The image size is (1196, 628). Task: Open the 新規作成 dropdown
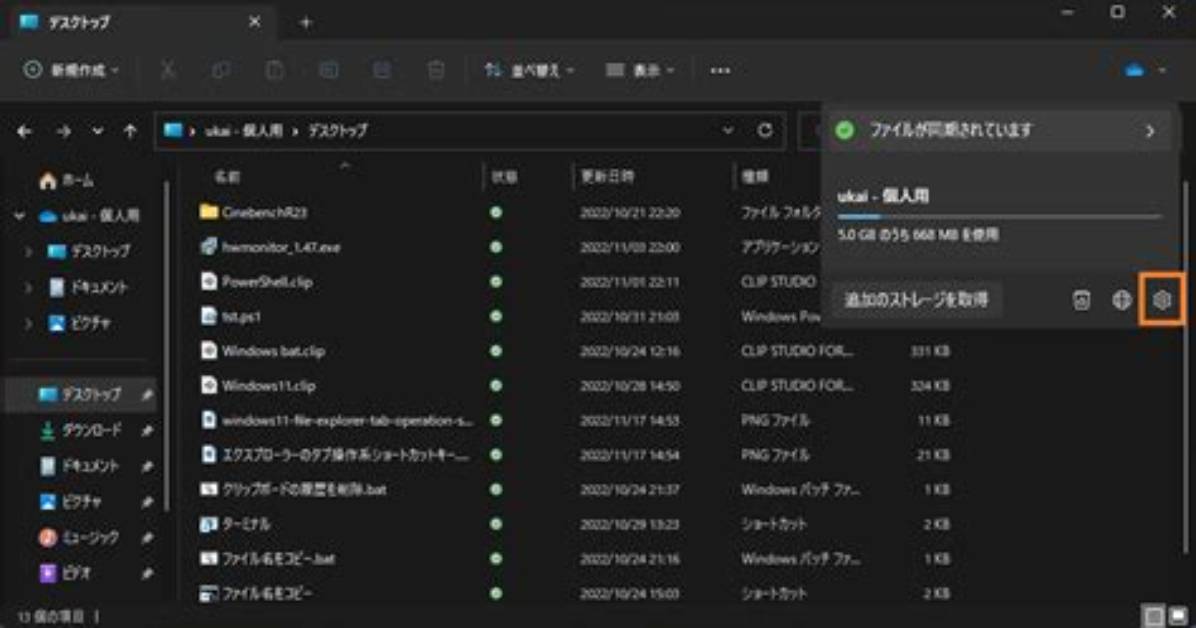tap(71, 70)
